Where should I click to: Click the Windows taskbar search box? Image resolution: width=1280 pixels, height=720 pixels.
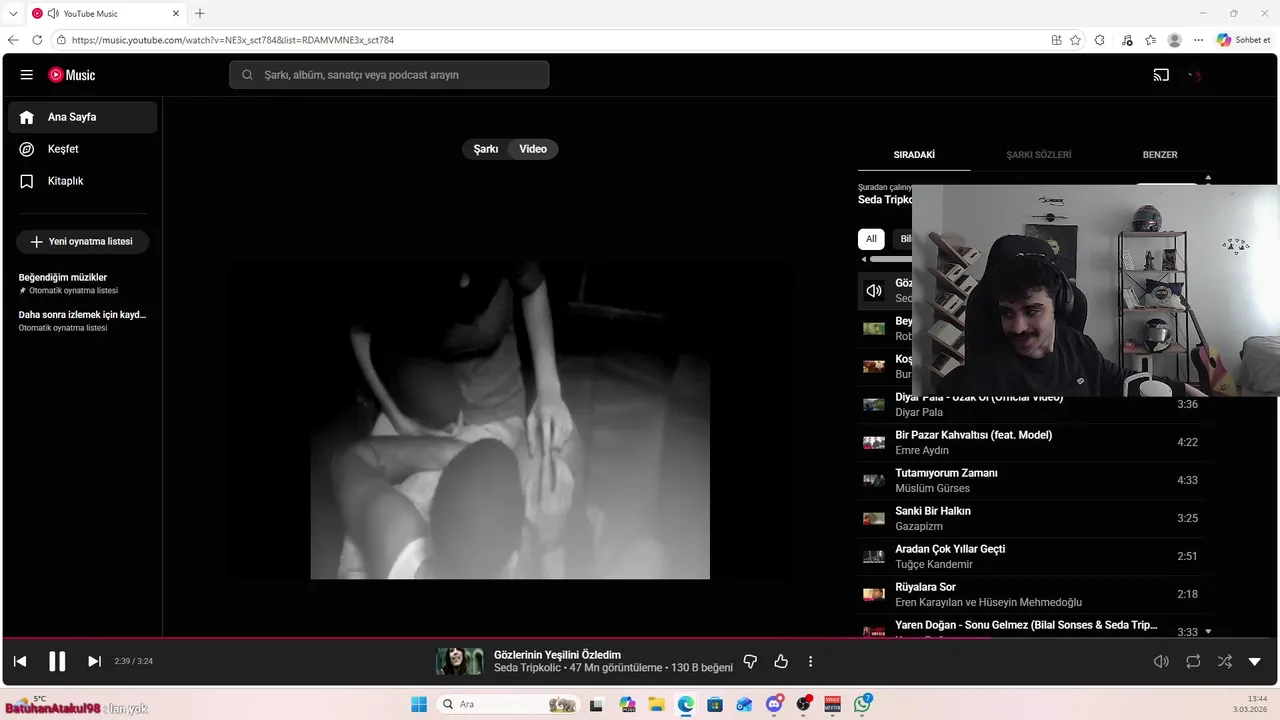(507, 704)
